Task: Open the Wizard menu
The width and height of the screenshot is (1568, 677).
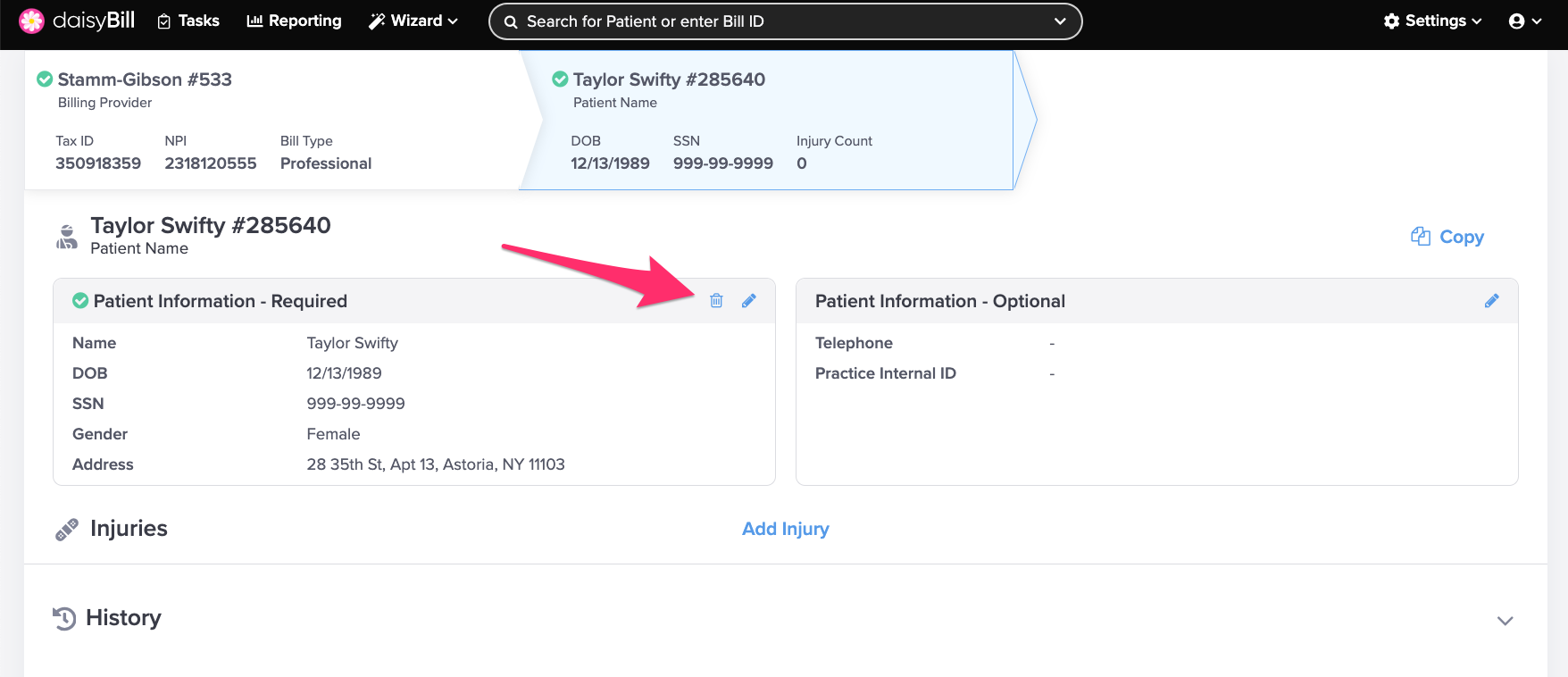Action: click(x=413, y=21)
